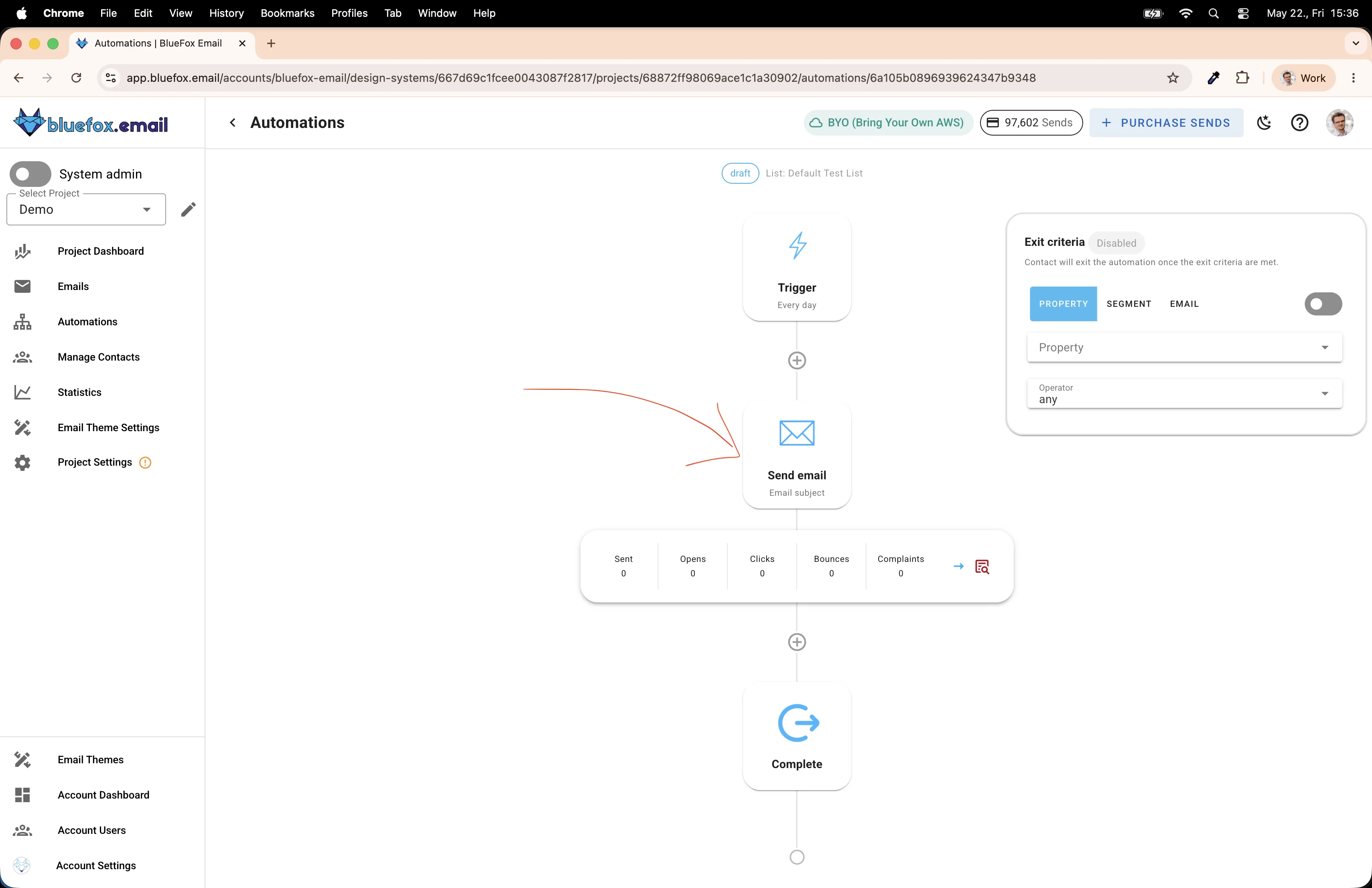Open the Chrome three-dot menu

coord(1354,78)
